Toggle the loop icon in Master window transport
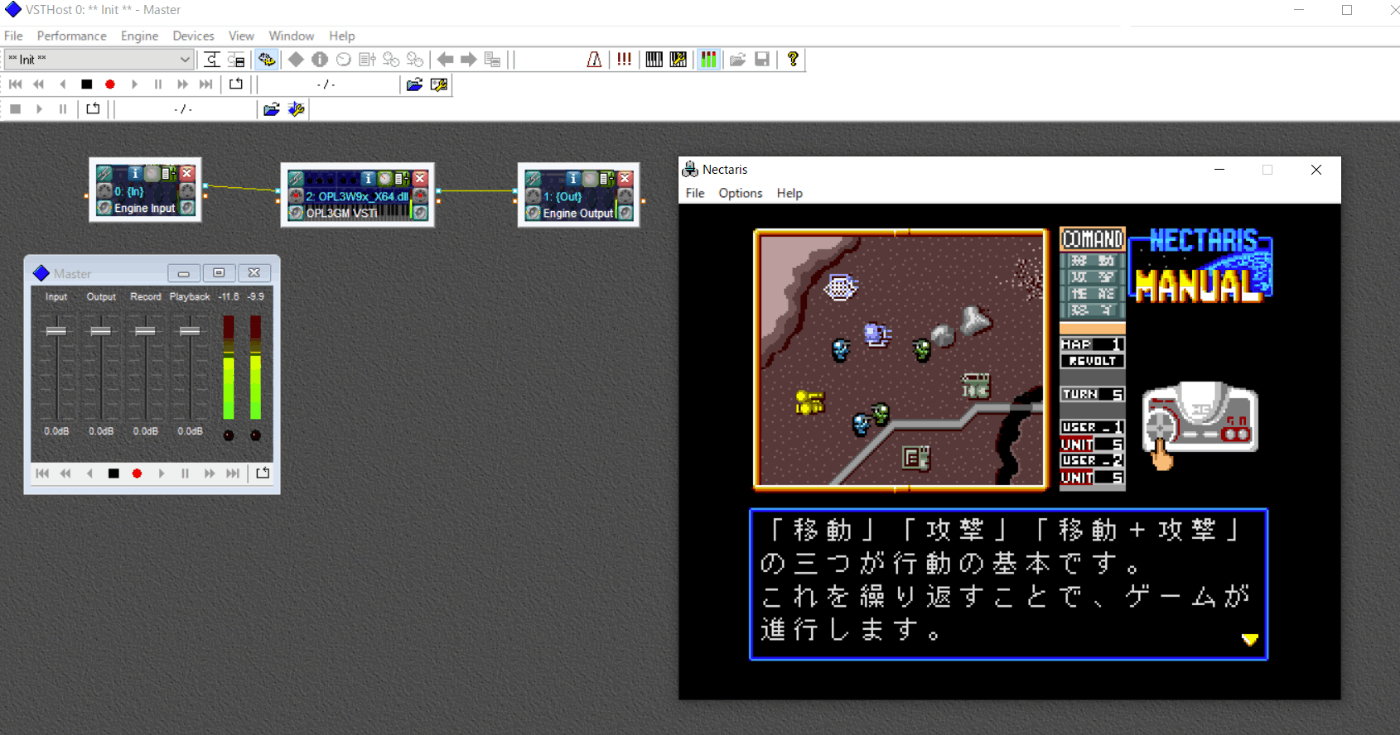Viewport: 1400px width, 735px height. click(x=263, y=473)
